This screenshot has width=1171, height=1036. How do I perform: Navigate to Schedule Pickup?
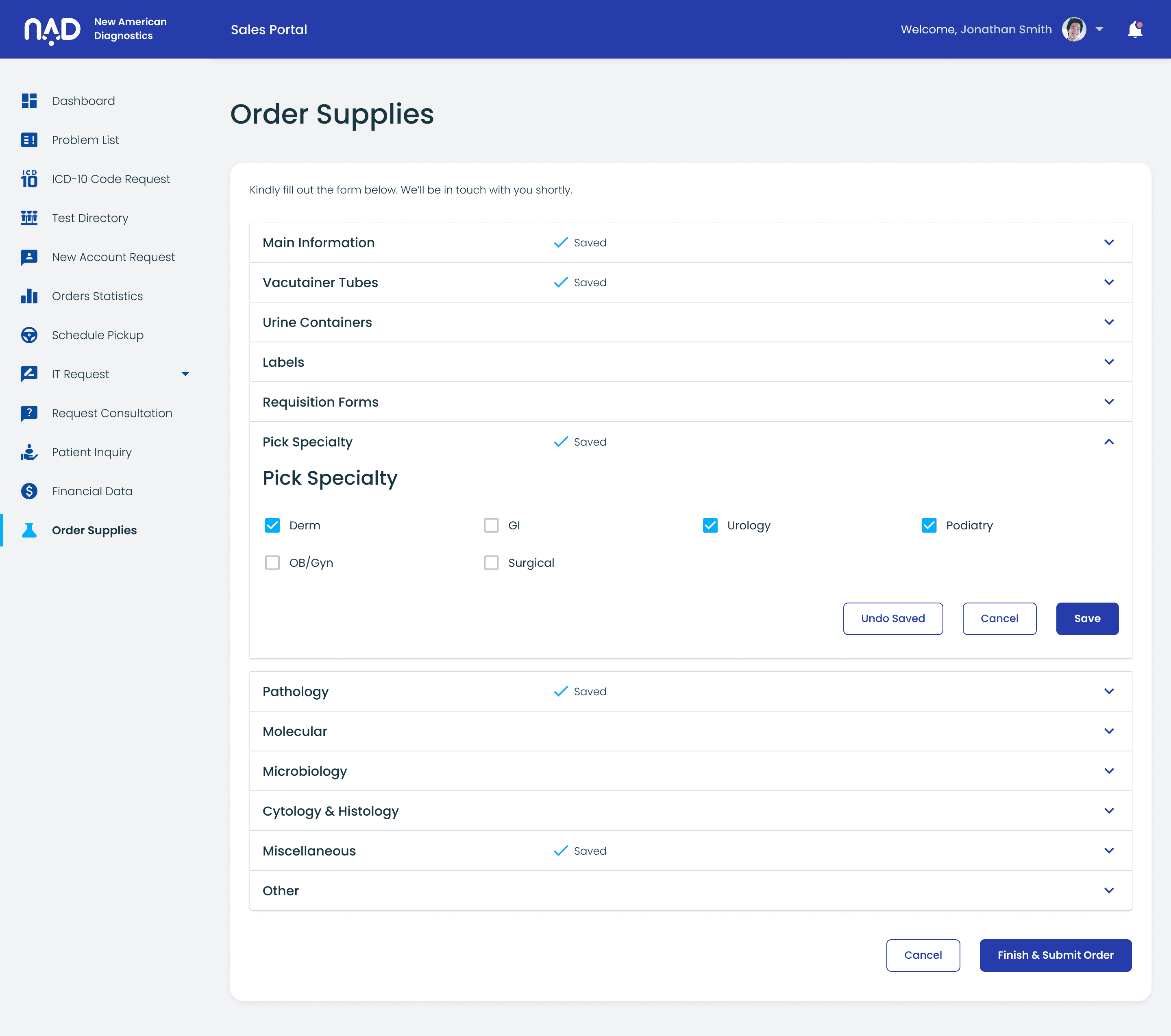click(x=98, y=335)
